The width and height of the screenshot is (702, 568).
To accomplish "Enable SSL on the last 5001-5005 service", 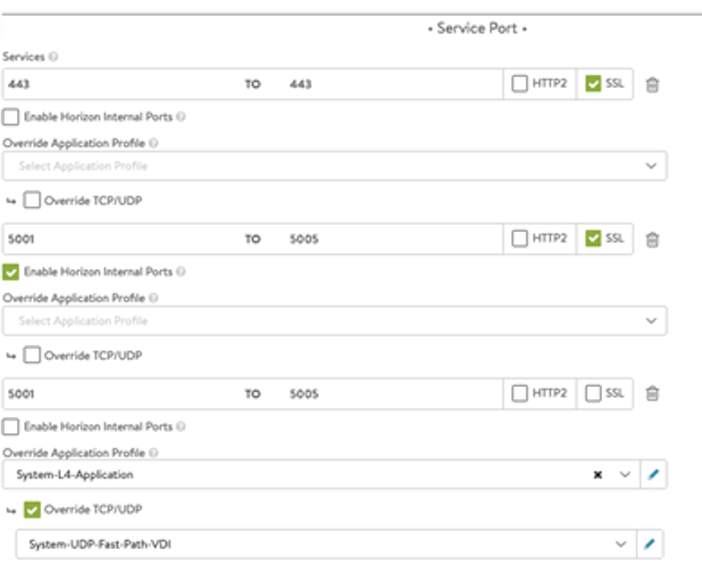I will pos(593,393).
